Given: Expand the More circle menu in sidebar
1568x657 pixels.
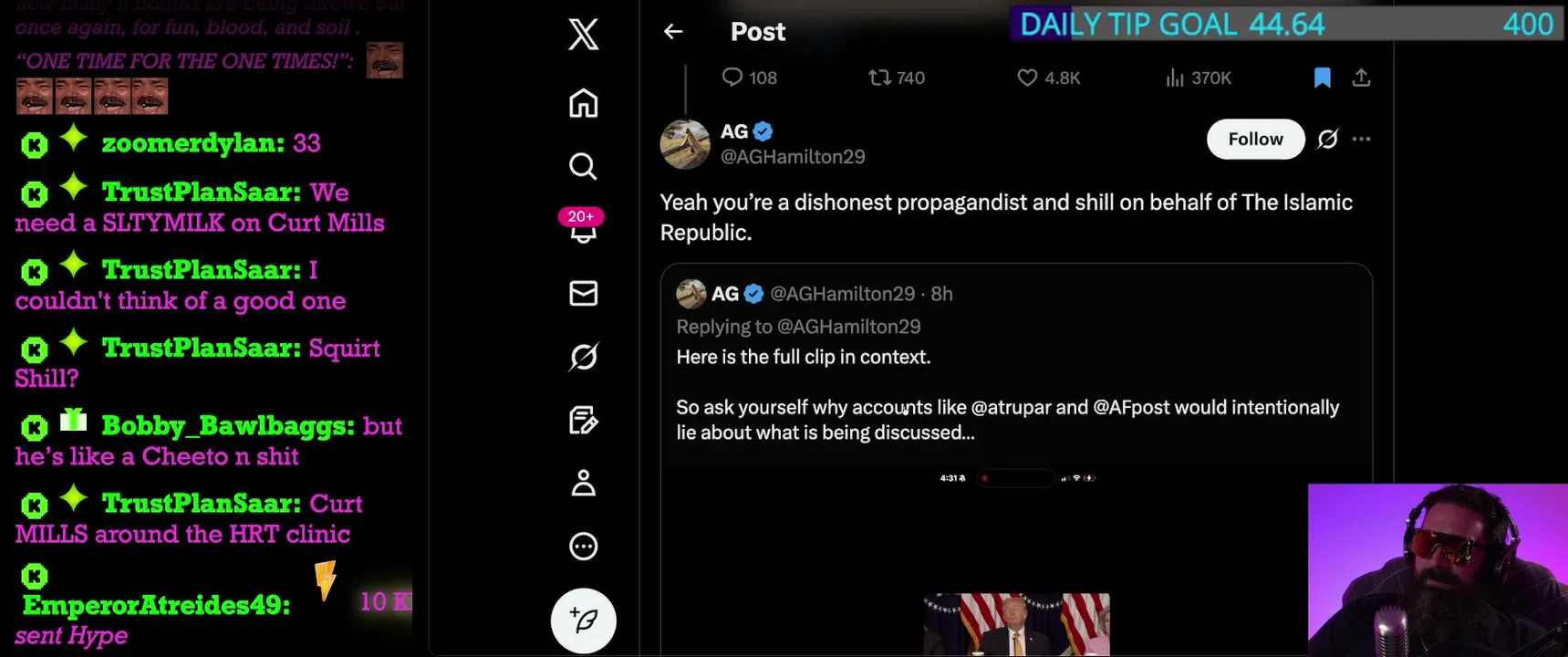Looking at the screenshot, I should (584, 547).
